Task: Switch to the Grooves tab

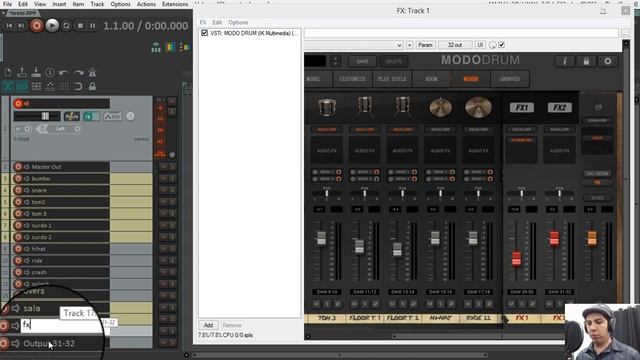Action: pos(510,79)
